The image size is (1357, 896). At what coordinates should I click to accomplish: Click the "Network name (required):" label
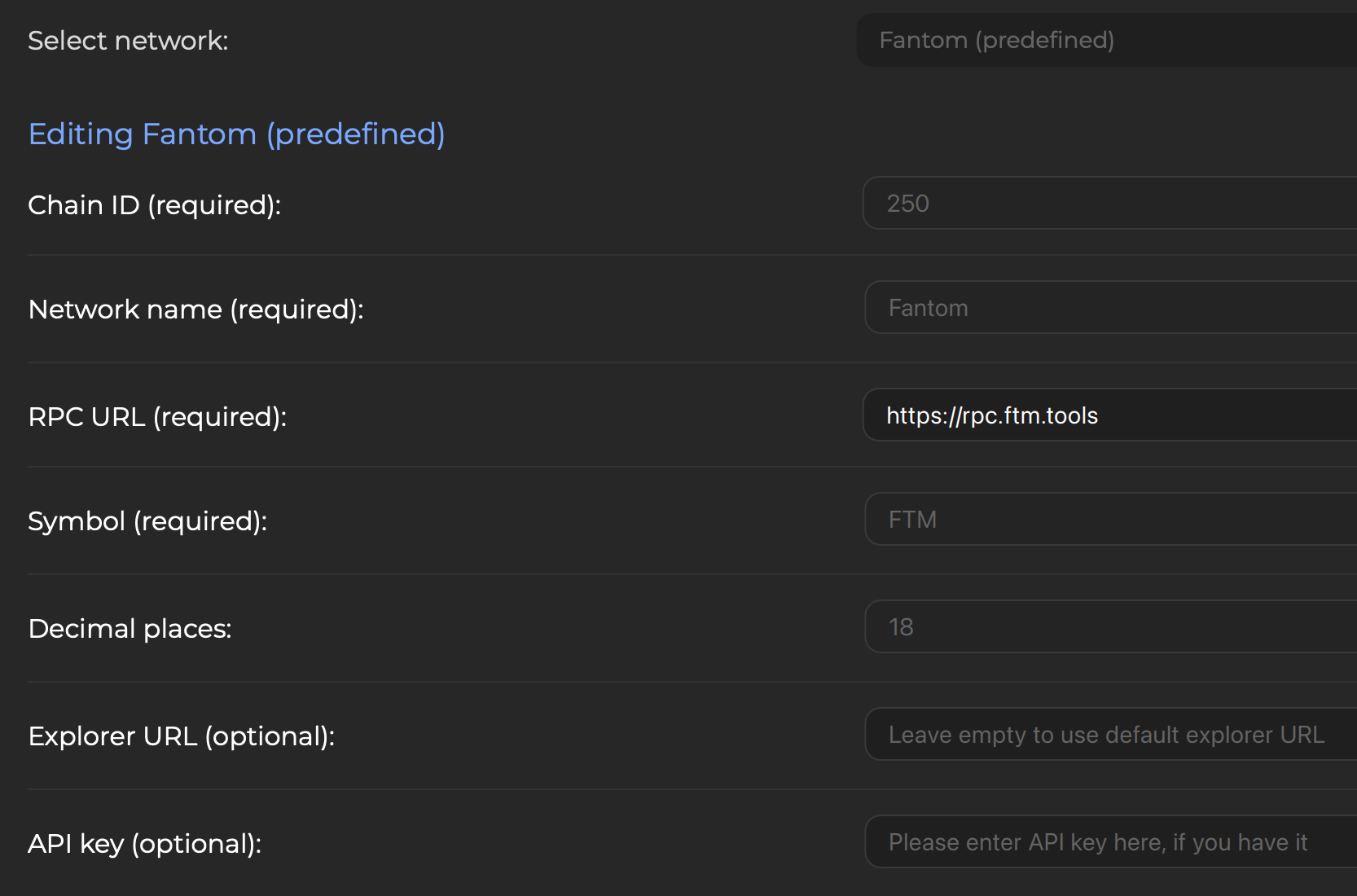(x=195, y=310)
